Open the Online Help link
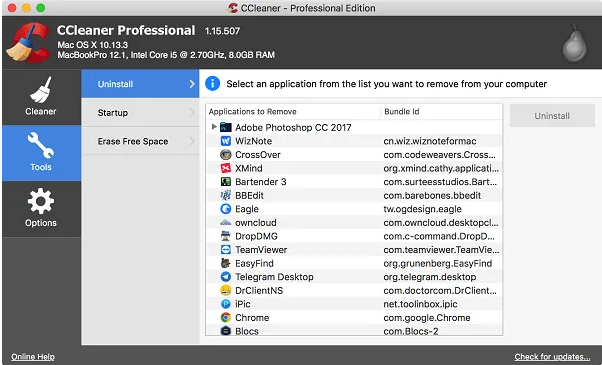This screenshot has width=602, height=365. tap(33, 357)
